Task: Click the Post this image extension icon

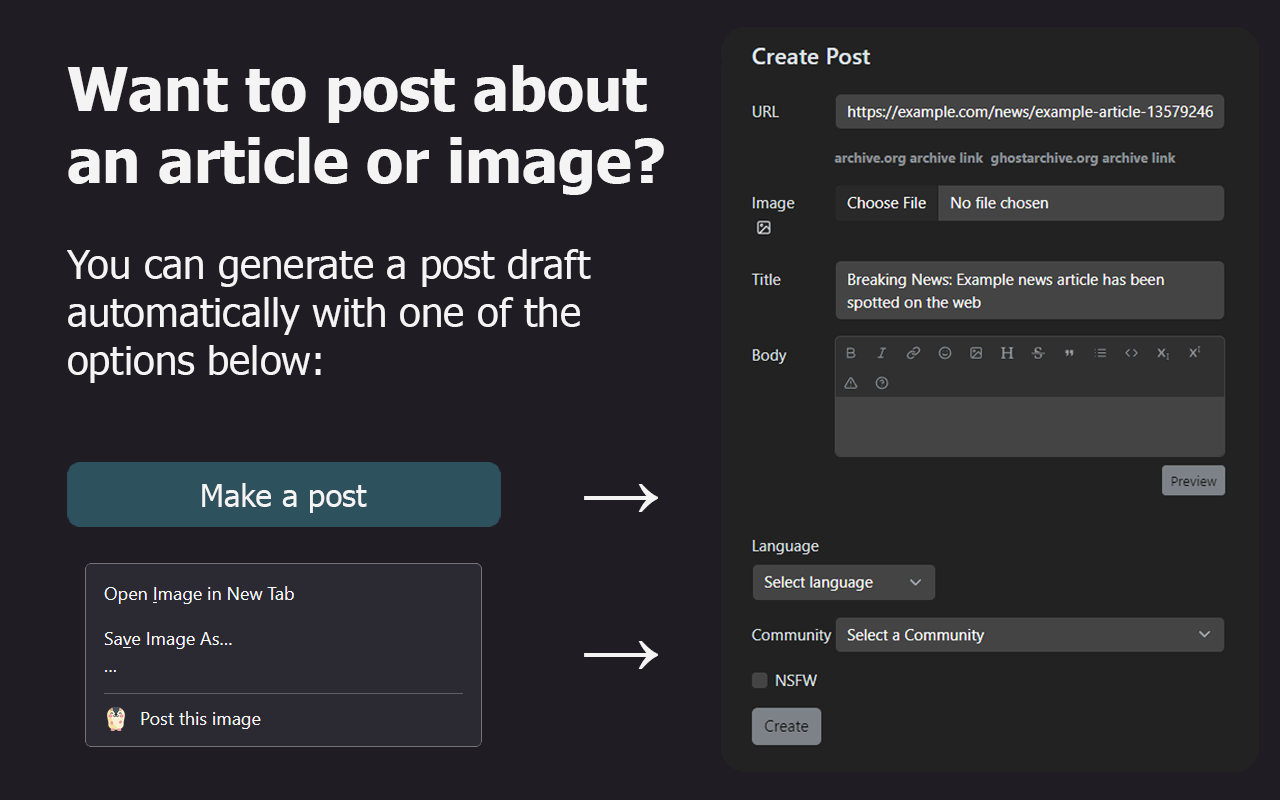Action: coord(116,719)
